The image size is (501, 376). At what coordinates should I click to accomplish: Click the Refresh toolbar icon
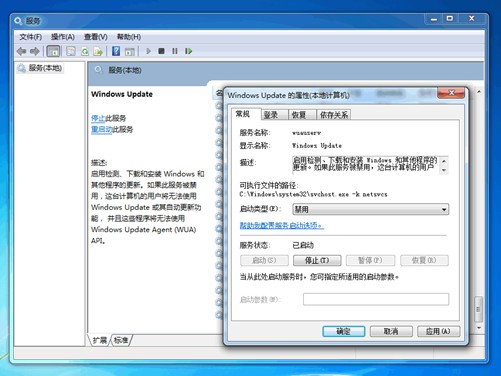tap(85, 51)
